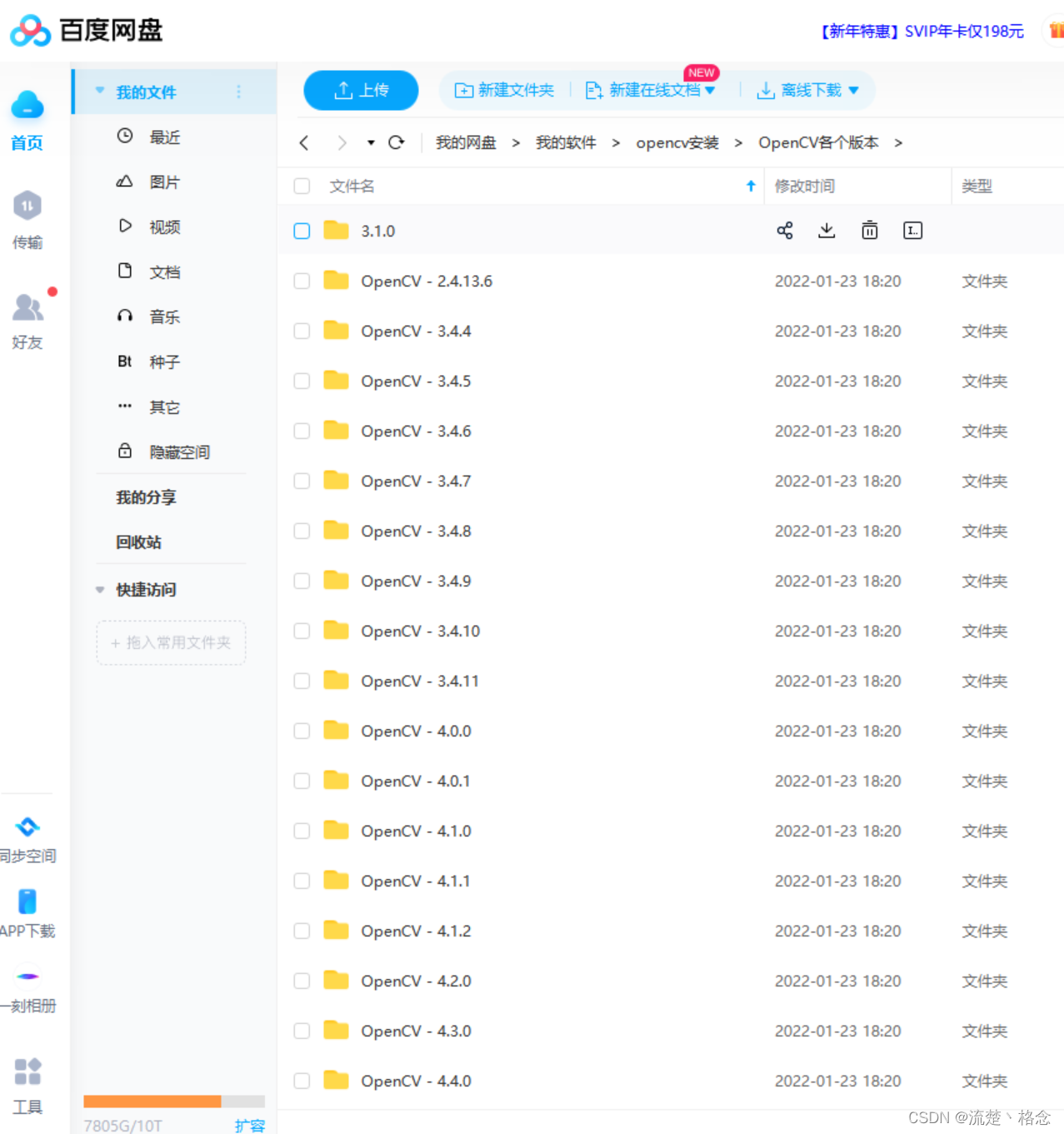Image resolution: width=1064 pixels, height=1134 pixels.
Task: Click share icon on 3.1.0 row
Action: (785, 231)
